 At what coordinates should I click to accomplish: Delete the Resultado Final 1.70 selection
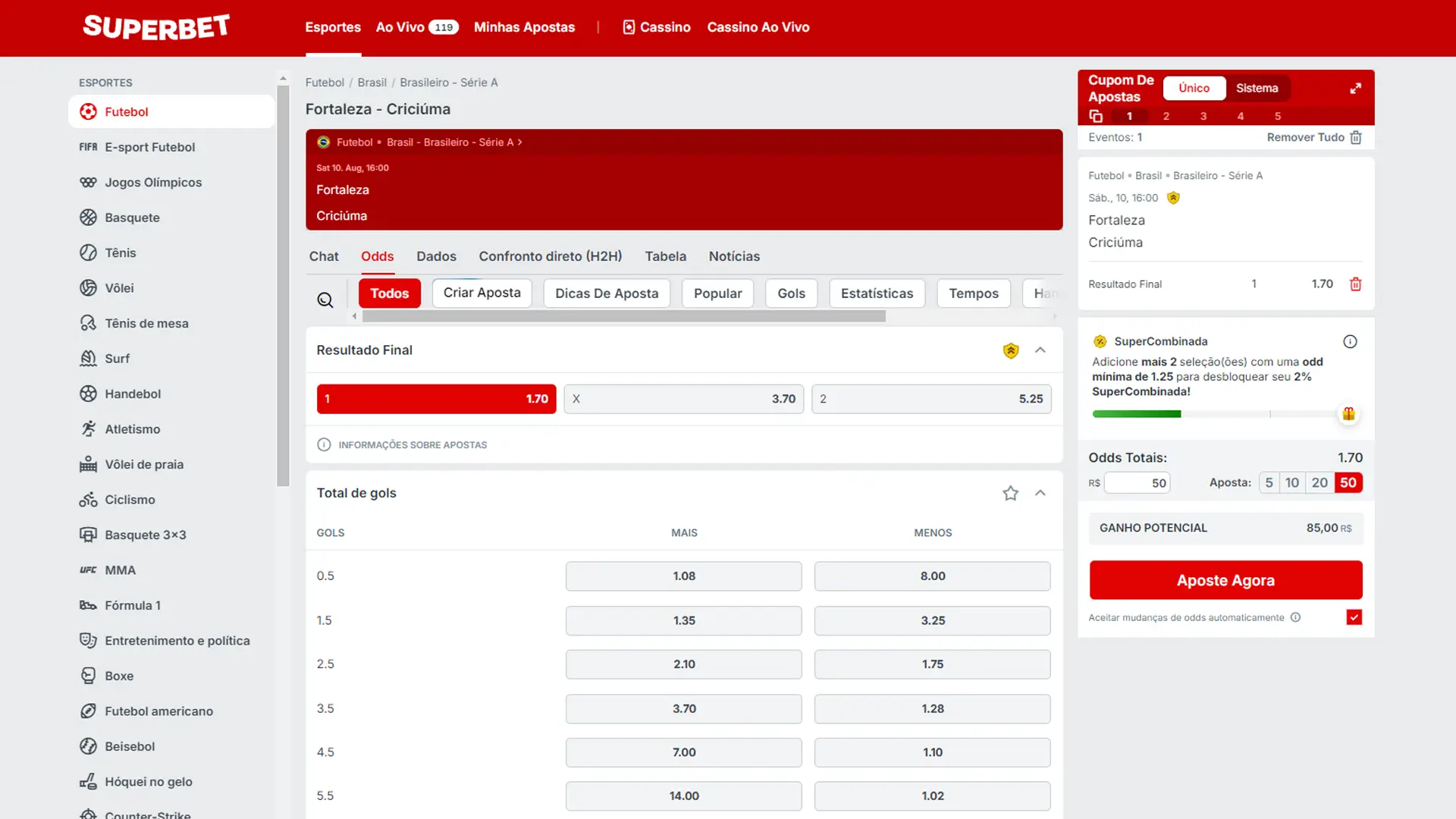tap(1356, 284)
